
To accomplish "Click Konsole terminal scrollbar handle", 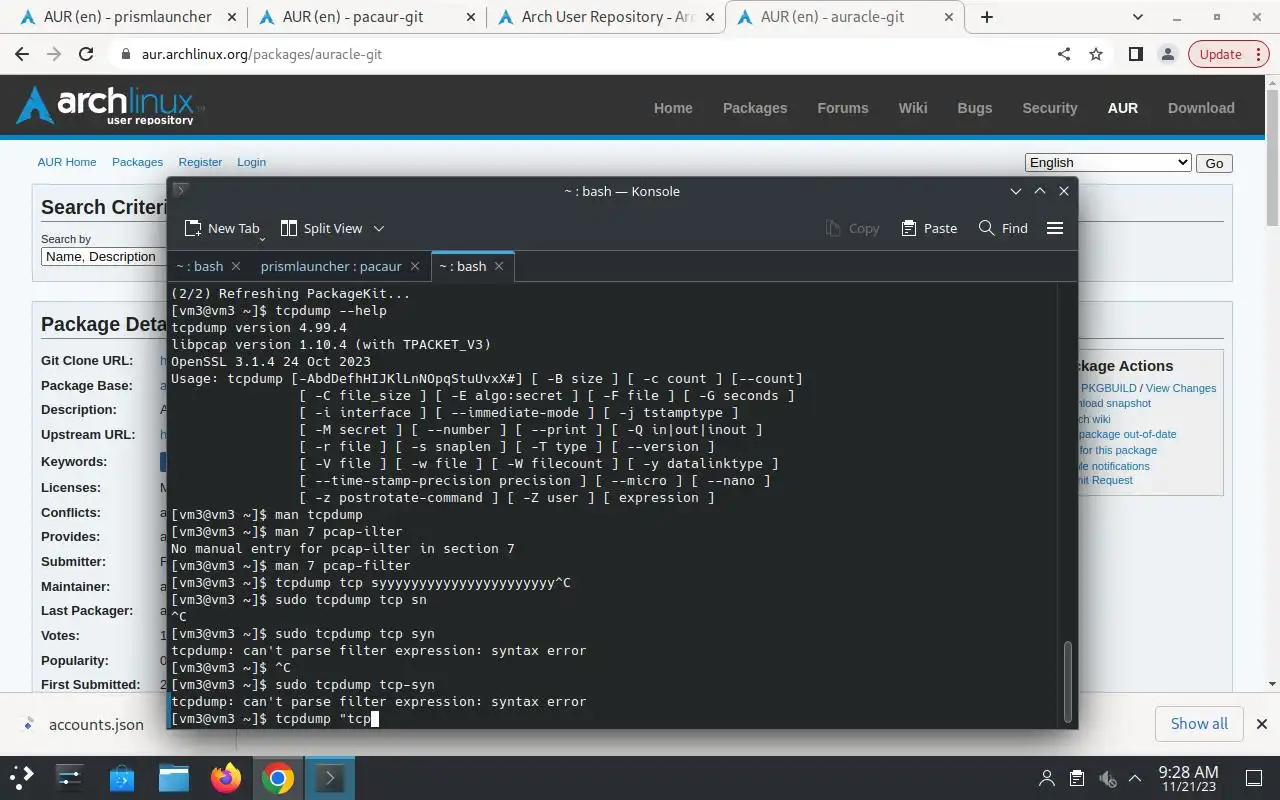I will click(1068, 680).
